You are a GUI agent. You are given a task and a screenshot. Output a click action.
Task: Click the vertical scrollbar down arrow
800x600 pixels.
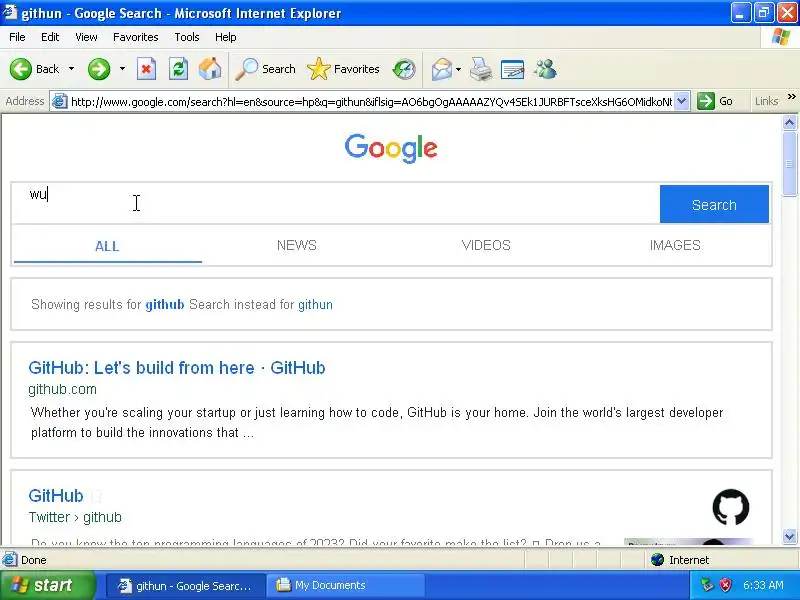[x=789, y=536]
